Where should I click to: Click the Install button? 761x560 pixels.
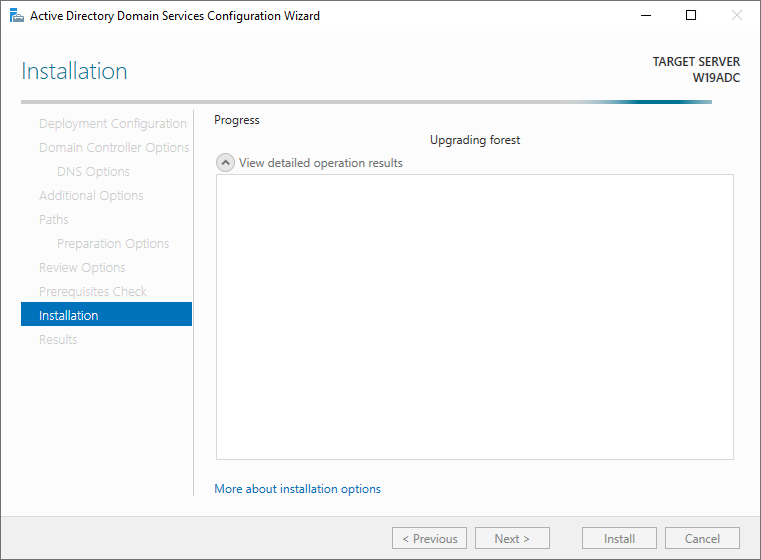[x=619, y=538]
